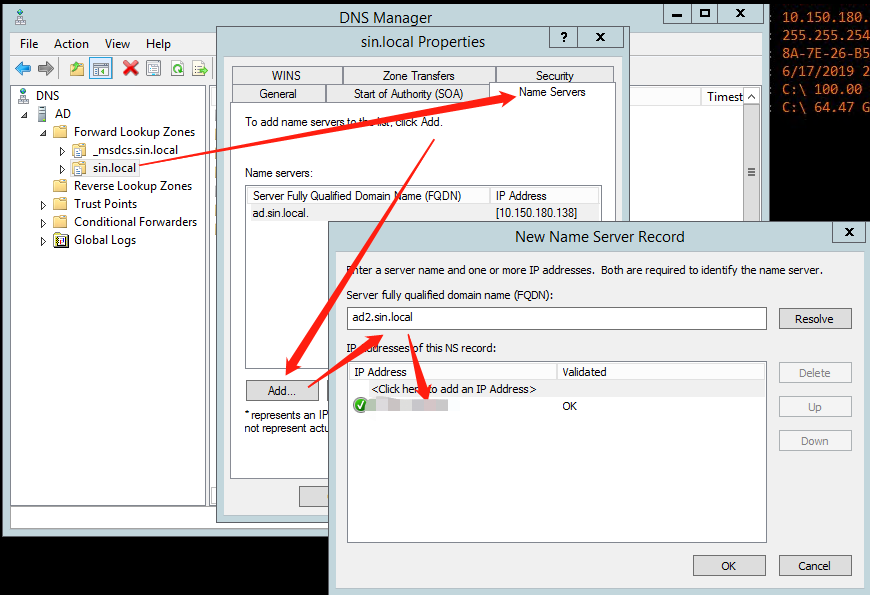Open the View menu
This screenshot has width=870, height=595.
[117, 44]
